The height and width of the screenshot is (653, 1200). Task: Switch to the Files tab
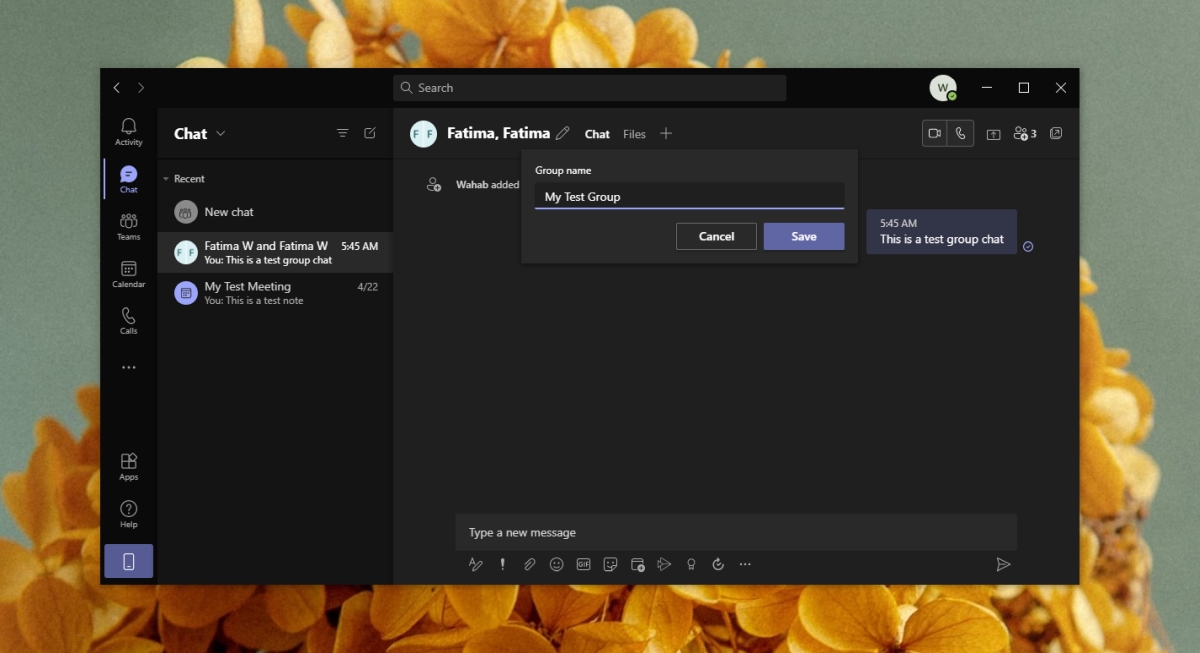click(634, 133)
